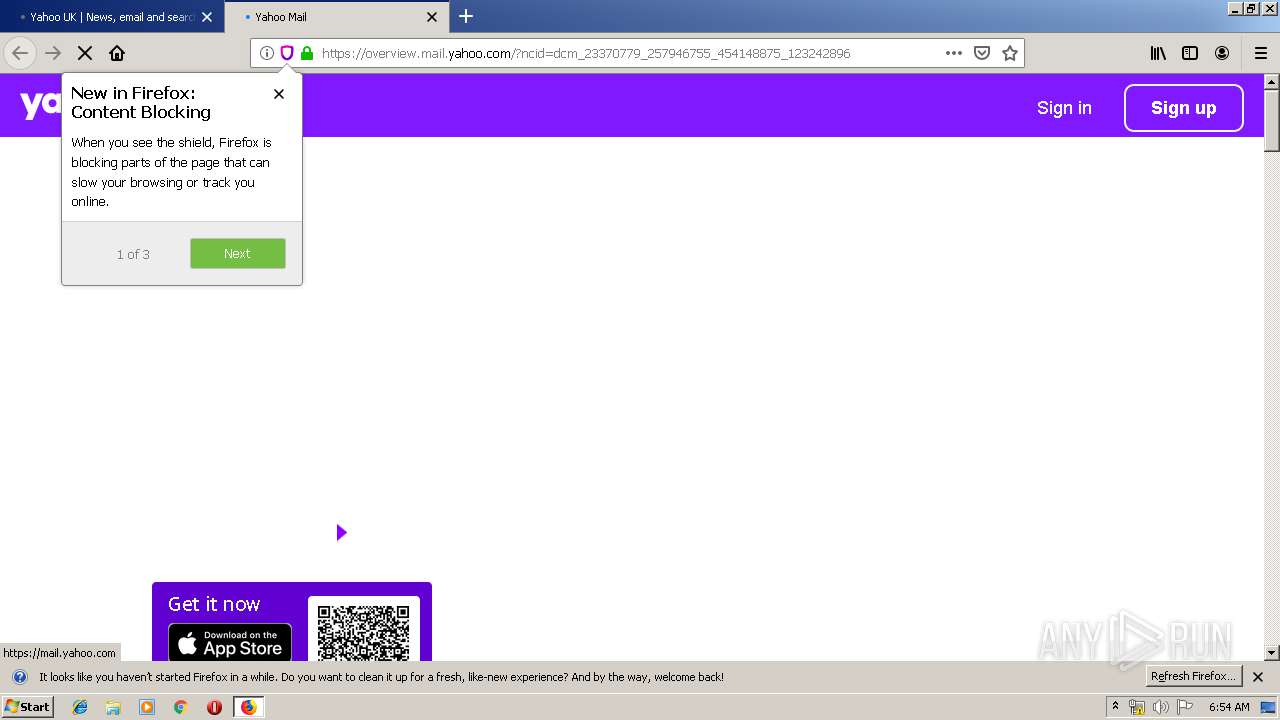
Task: Close the Yahoo Mail tab
Action: point(432,17)
